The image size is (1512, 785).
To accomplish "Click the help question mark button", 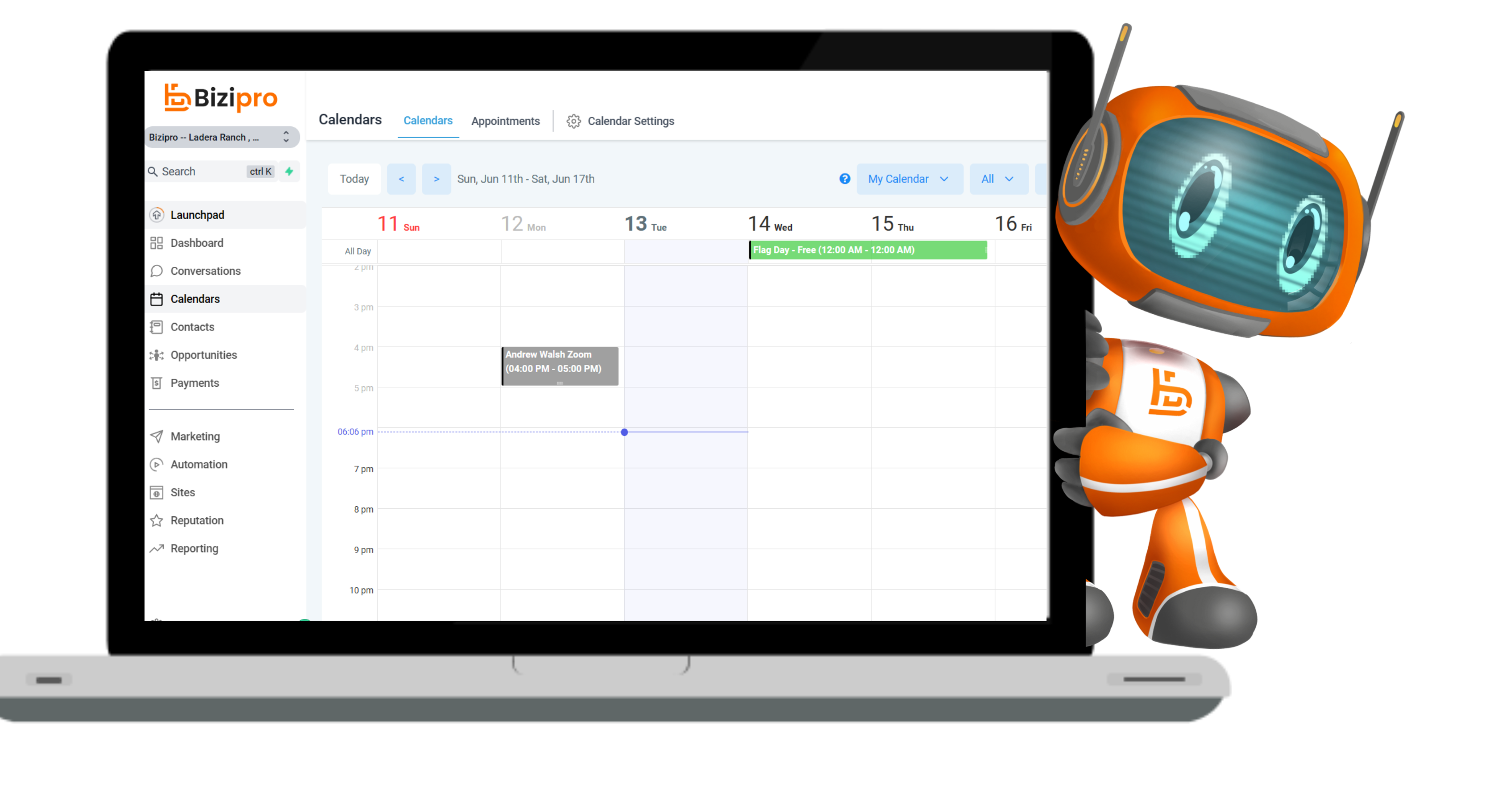I will (844, 179).
